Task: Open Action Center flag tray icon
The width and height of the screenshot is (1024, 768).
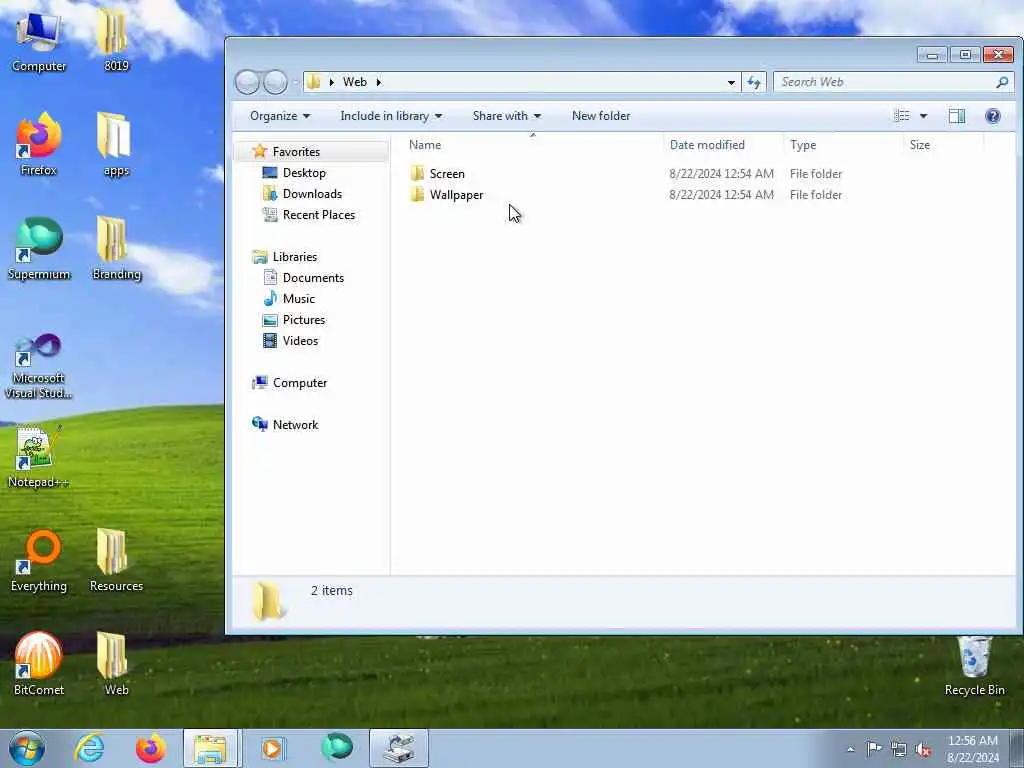Action: pos(874,748)
